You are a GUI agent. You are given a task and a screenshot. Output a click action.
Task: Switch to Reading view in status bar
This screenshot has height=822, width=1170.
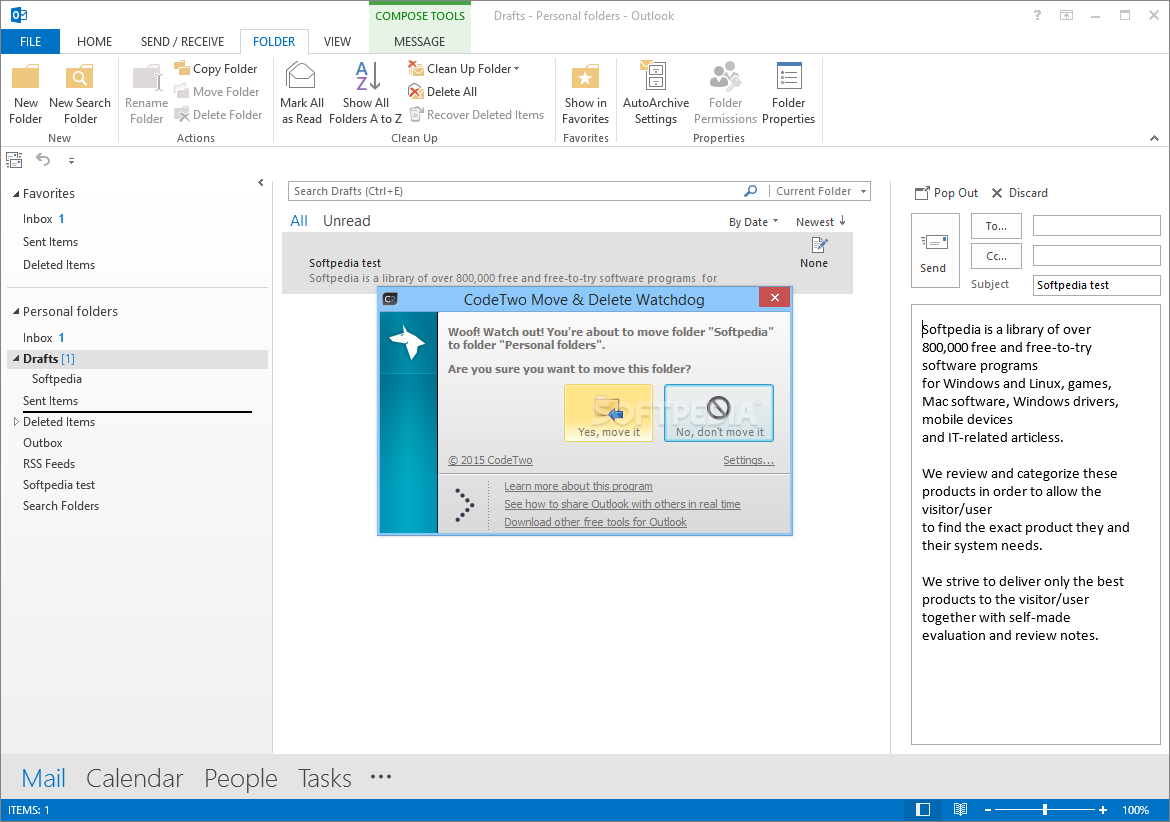(960, 809)
